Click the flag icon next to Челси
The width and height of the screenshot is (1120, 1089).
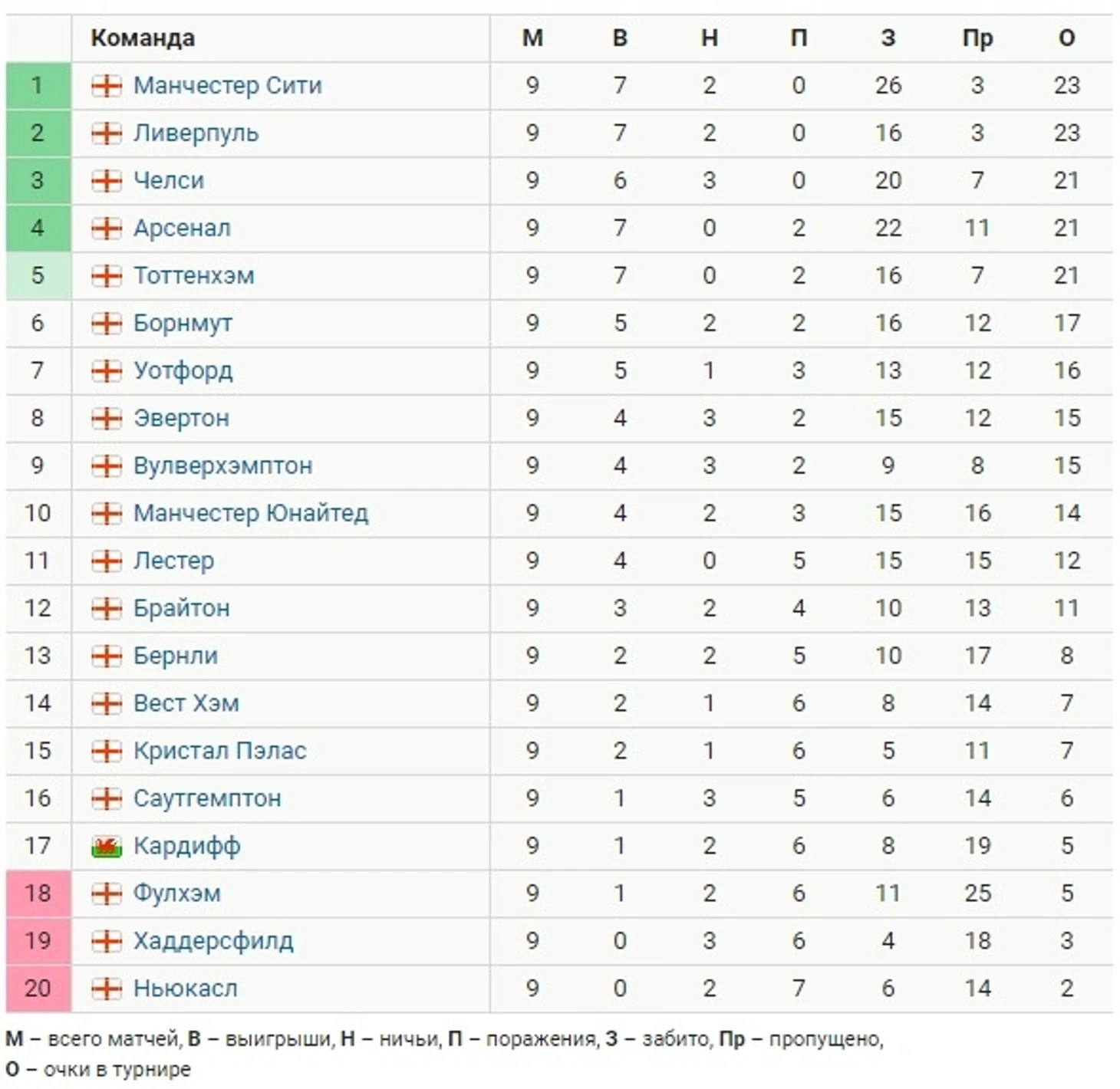click(107, 181)
